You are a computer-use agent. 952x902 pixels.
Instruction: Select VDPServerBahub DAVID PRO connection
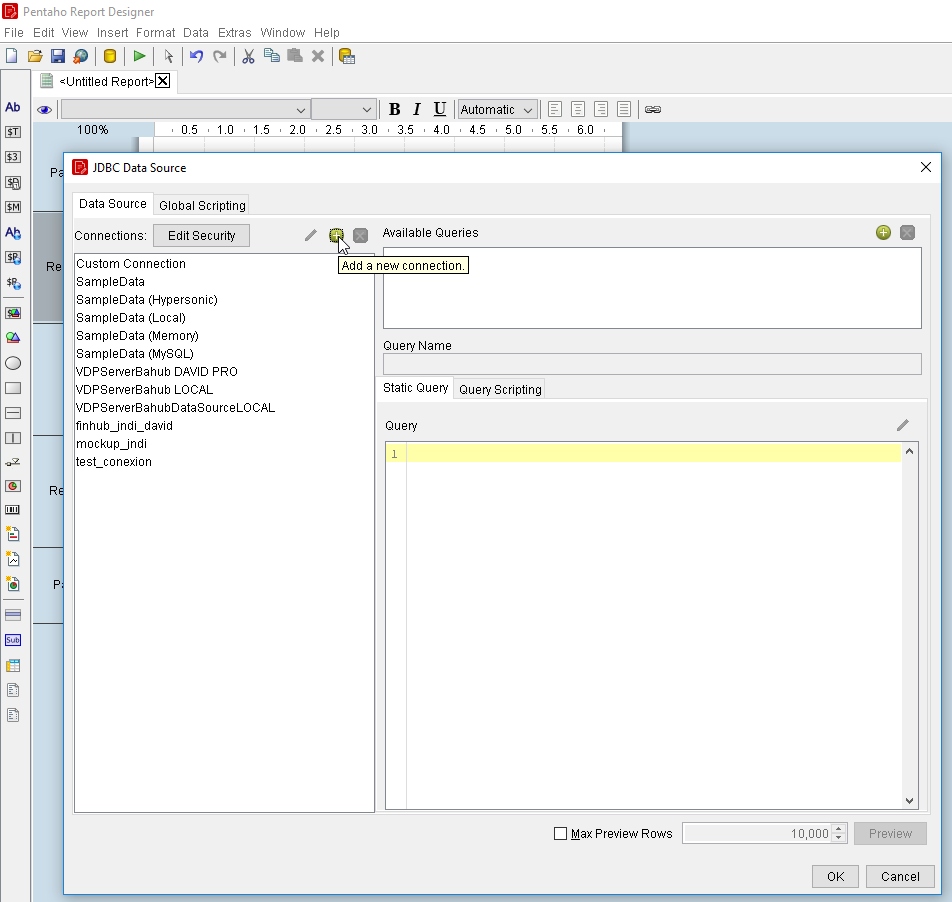pyautogui.click(x=224, y=371)
